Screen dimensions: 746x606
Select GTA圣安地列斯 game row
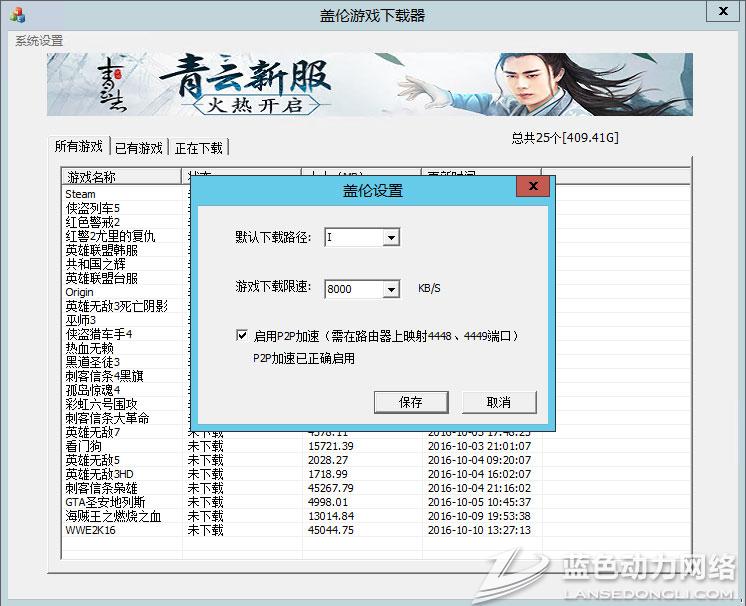pyautogui.click(x=105, y=502)
